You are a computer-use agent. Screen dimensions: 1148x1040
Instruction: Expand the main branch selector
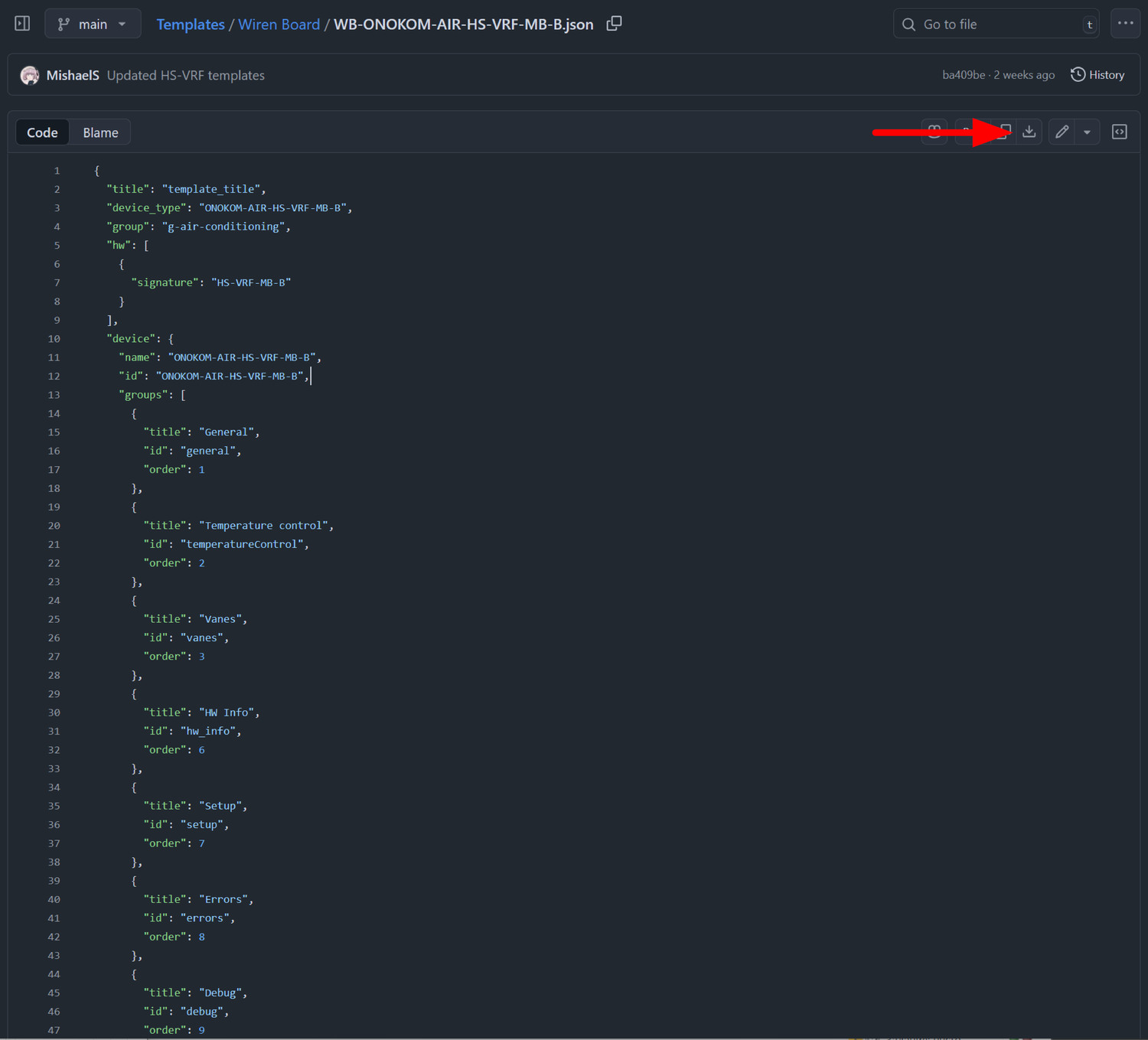[x=93, y=24]
